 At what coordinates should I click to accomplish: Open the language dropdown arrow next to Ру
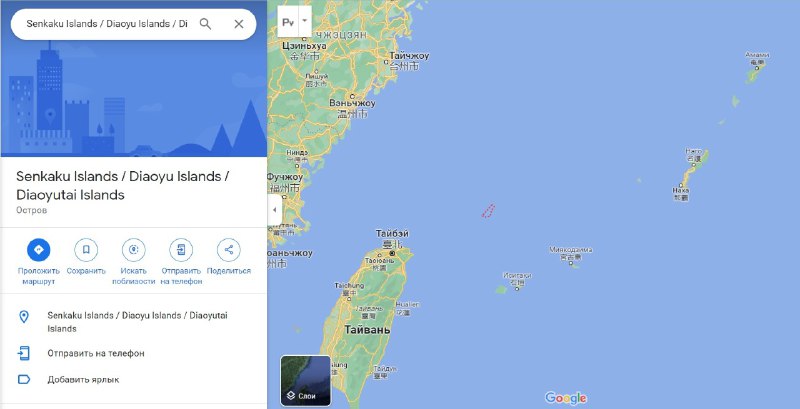tap(305, 21)
